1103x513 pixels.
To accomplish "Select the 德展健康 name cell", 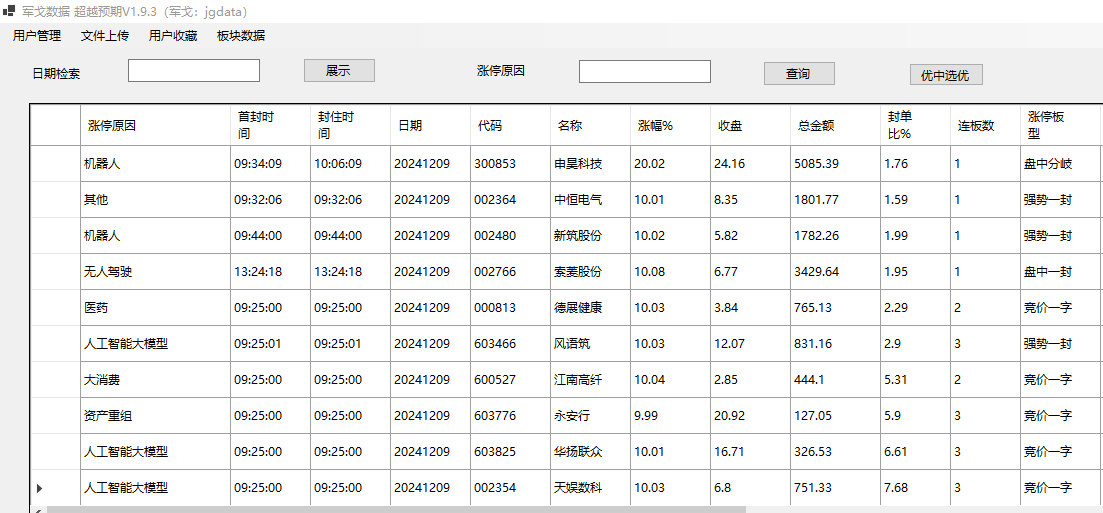I will pos(590,308).
